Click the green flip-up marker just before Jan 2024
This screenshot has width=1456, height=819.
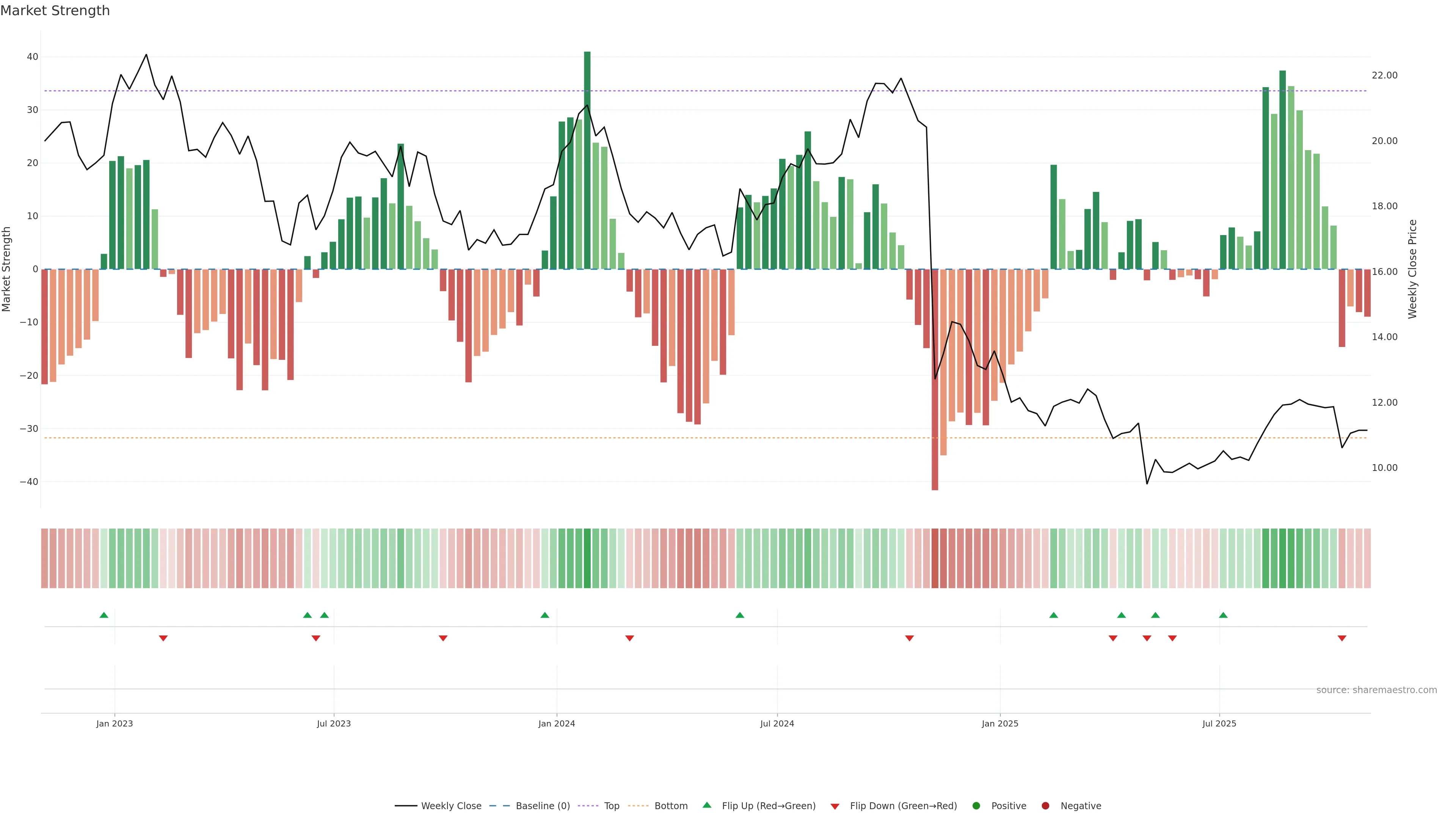coord(545,615)
